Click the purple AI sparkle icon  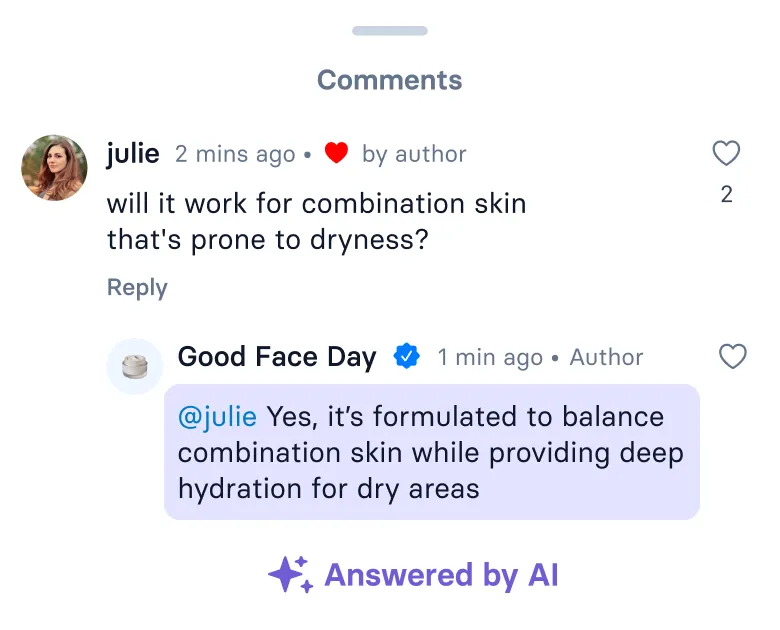pyautogui.click(x=290, y=575)
